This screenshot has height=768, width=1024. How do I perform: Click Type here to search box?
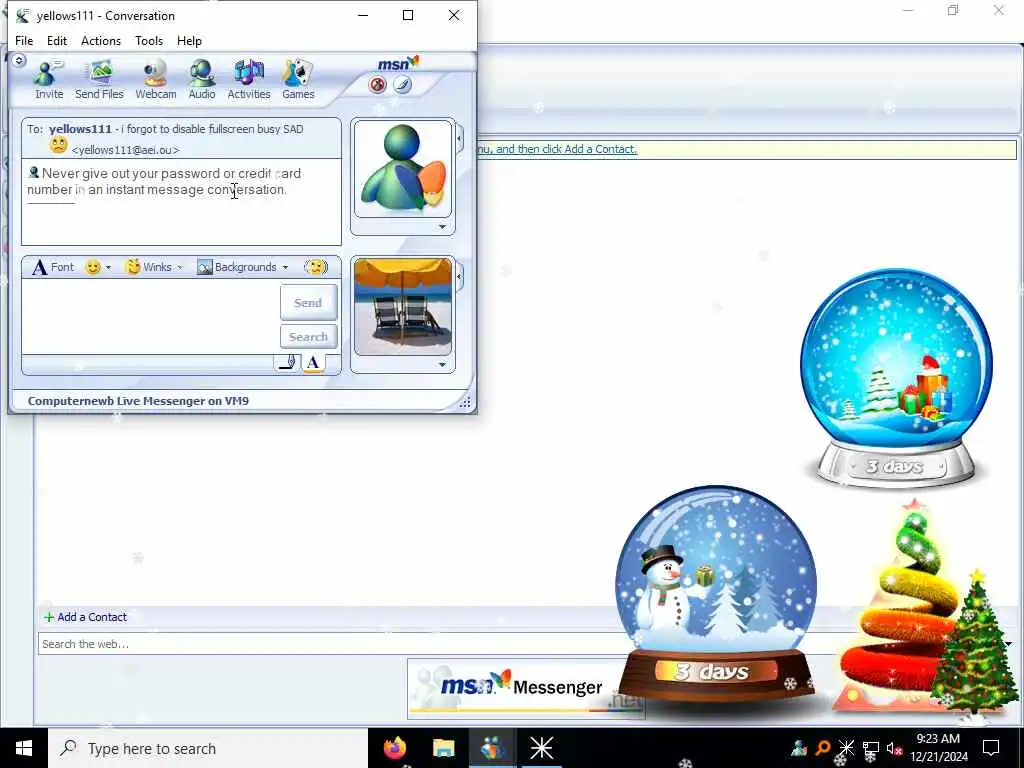pos(208,748)
